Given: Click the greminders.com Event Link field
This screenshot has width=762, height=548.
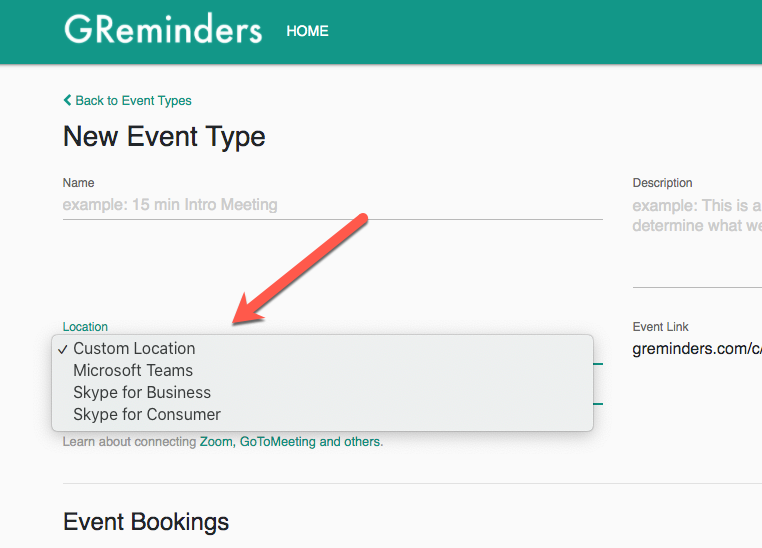Looking at the screenshot, I should pyautogui.click(x=697, y=349).
